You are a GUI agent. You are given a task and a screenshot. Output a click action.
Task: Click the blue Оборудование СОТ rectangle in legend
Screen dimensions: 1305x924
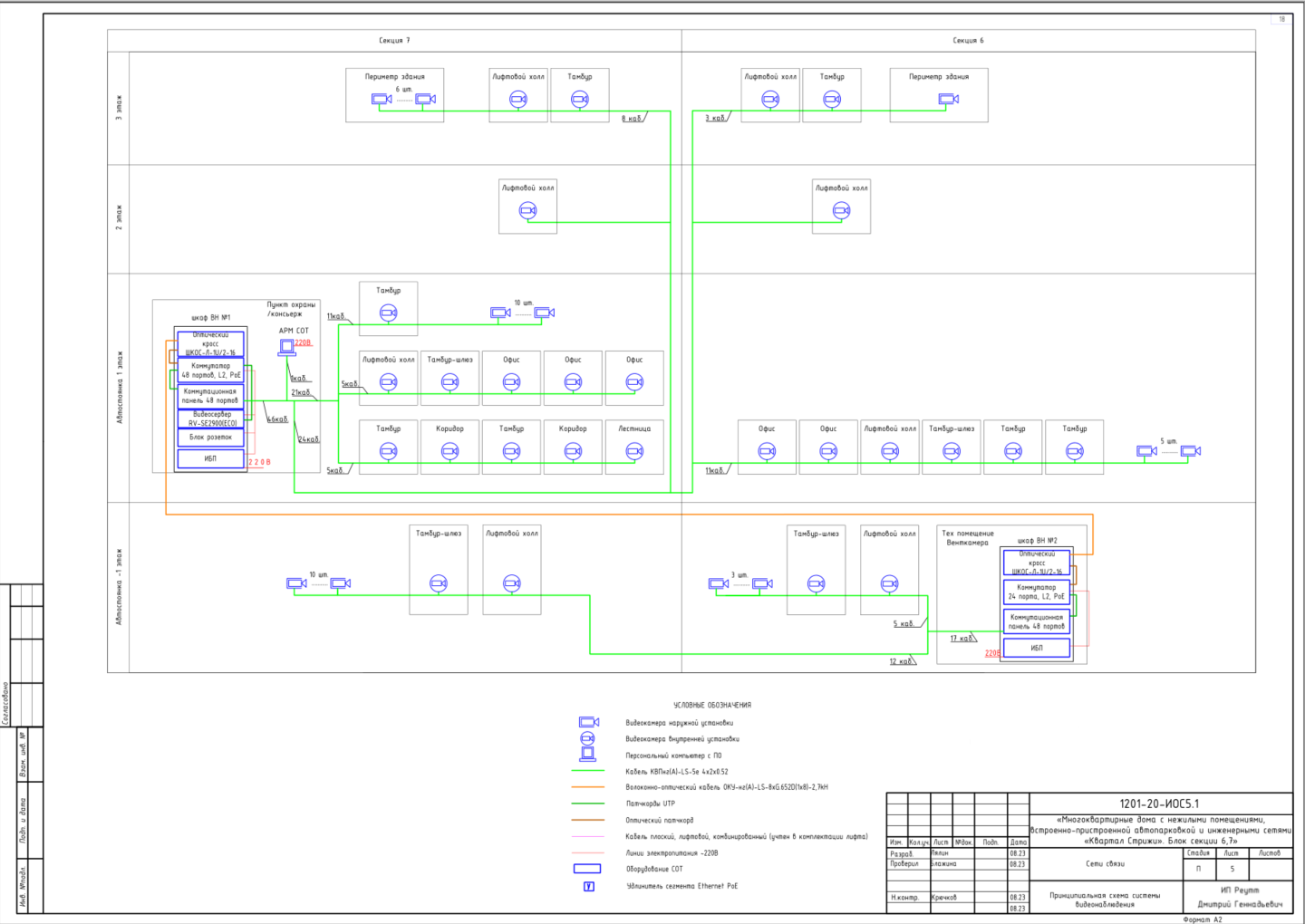(x=587, y=869)
